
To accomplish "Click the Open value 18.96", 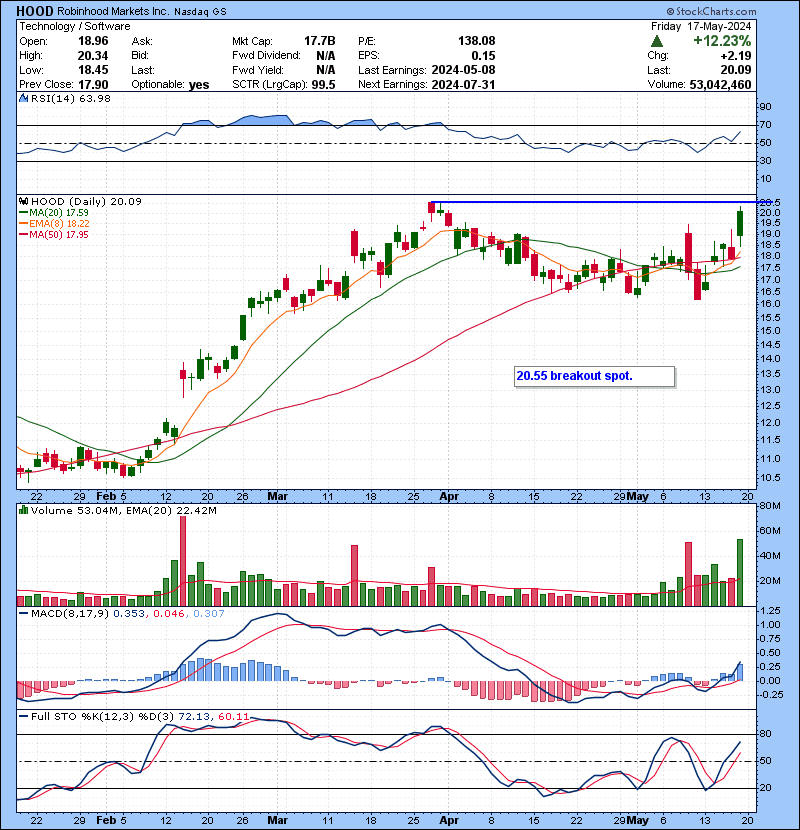I will point(93,41).
